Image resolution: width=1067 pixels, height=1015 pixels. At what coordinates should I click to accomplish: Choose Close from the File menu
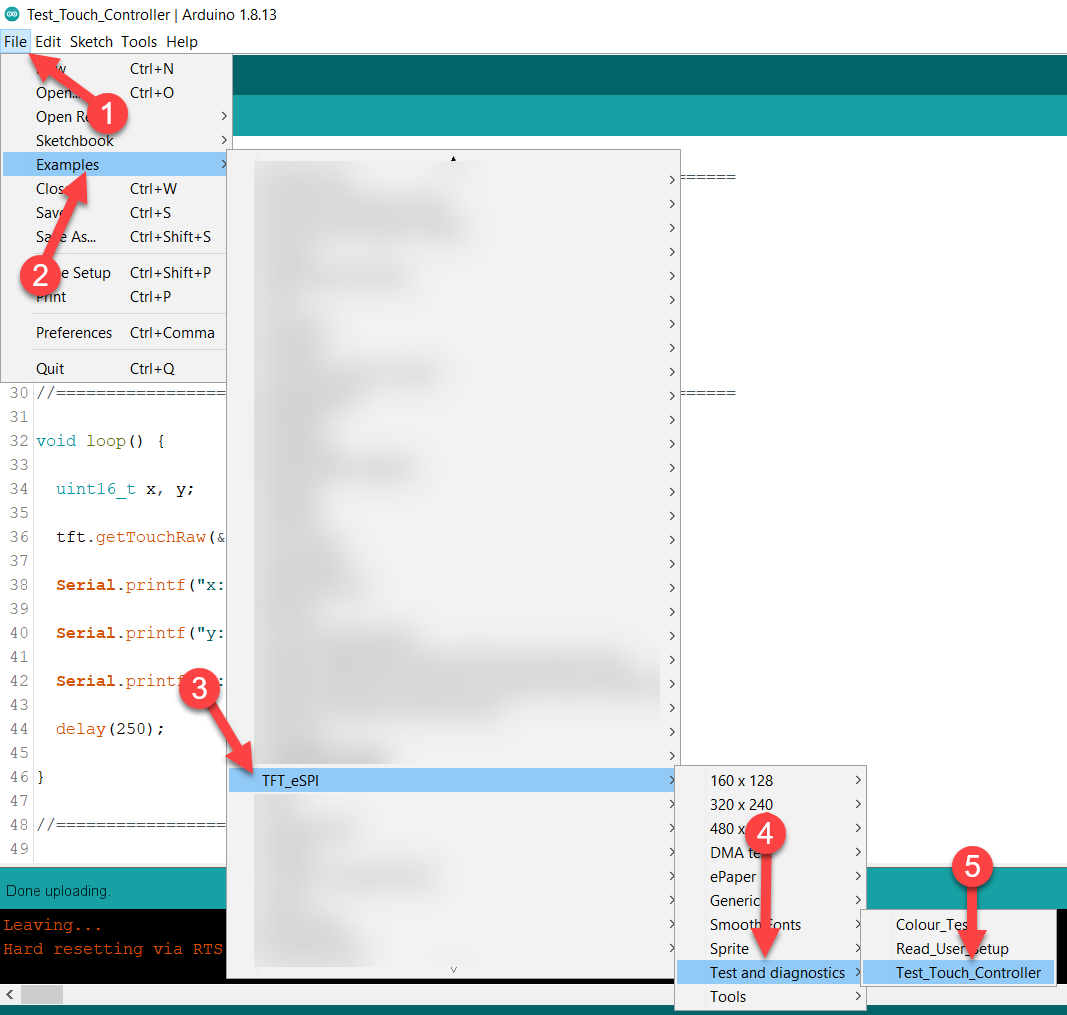(x=115, y=188)
